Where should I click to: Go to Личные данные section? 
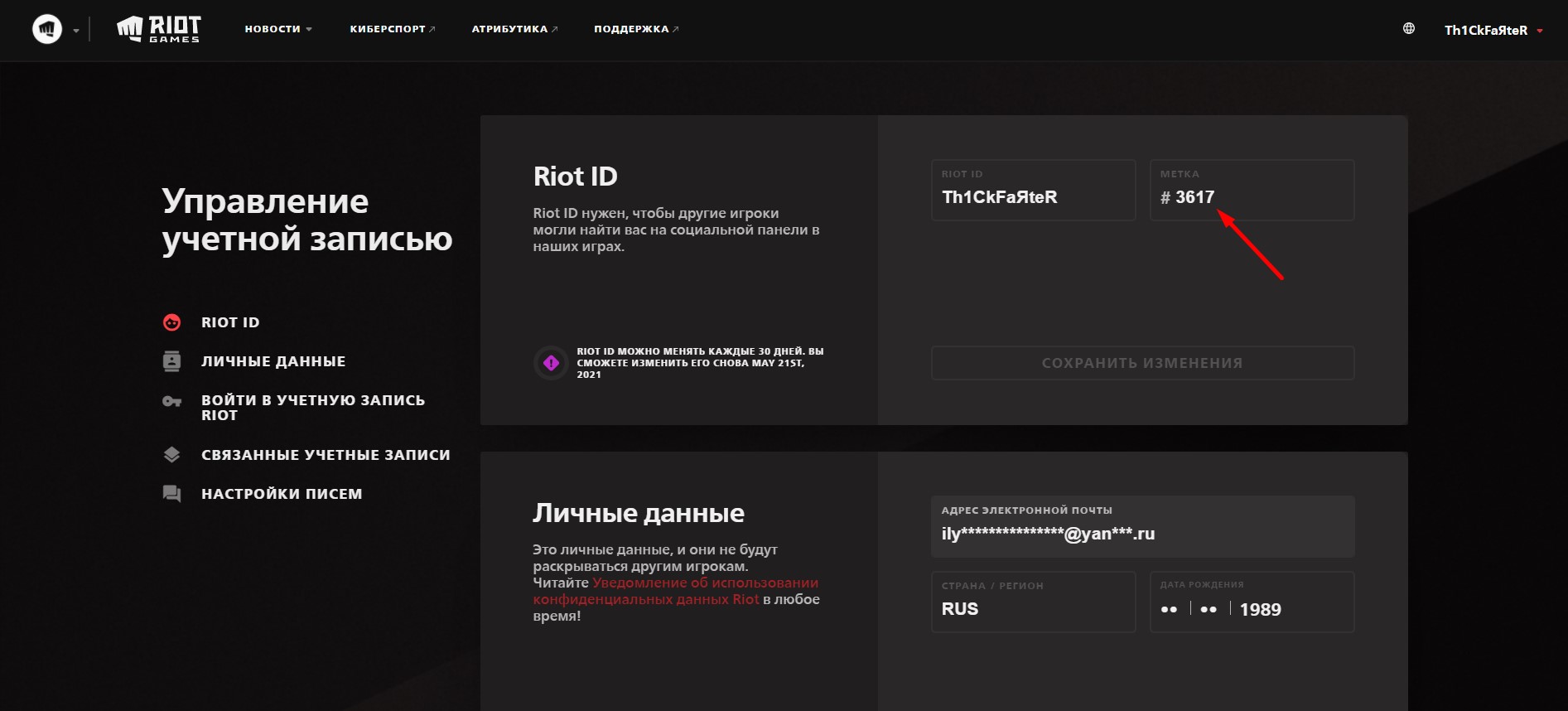(x=273, y=361)
